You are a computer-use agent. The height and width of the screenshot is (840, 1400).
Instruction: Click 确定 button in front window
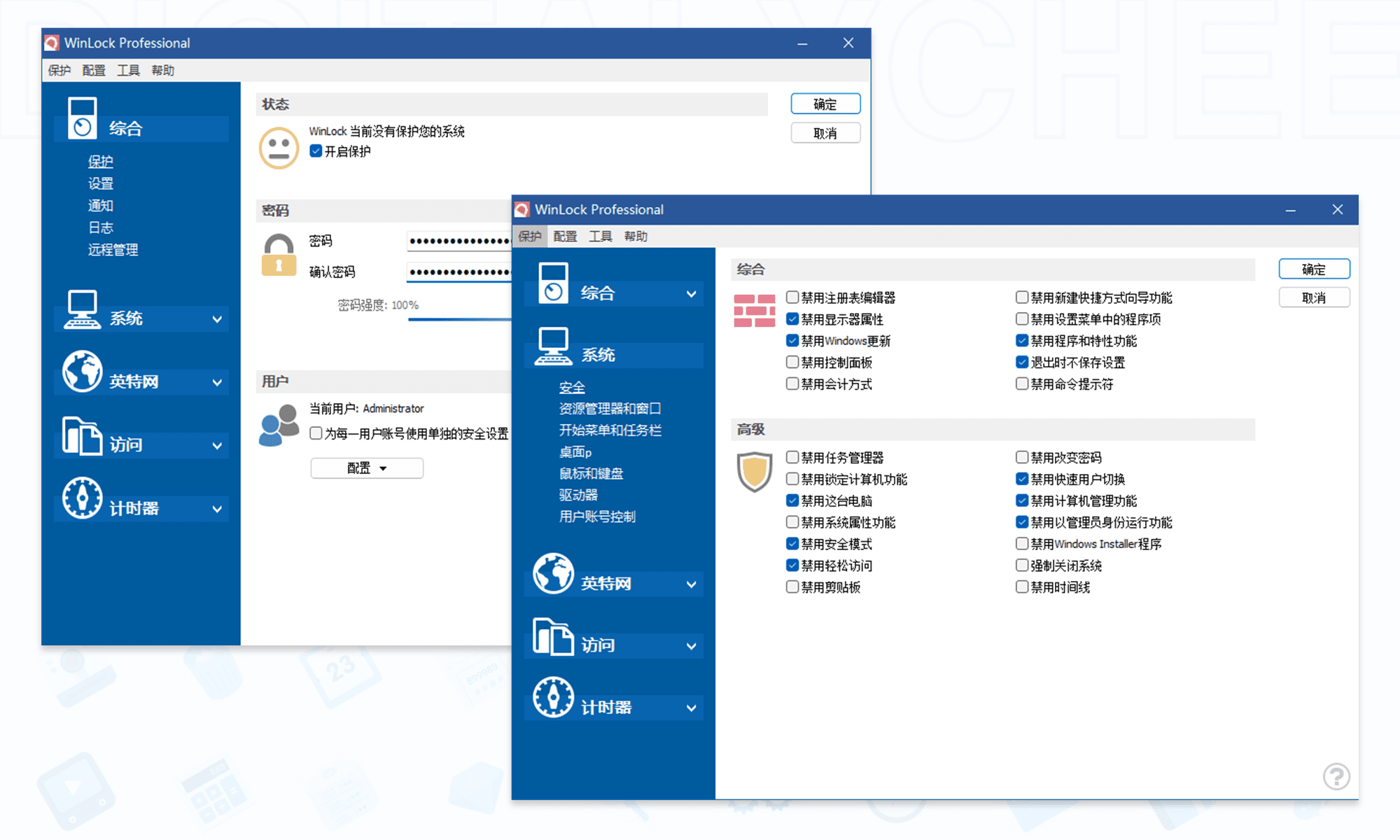(1313, 269)
